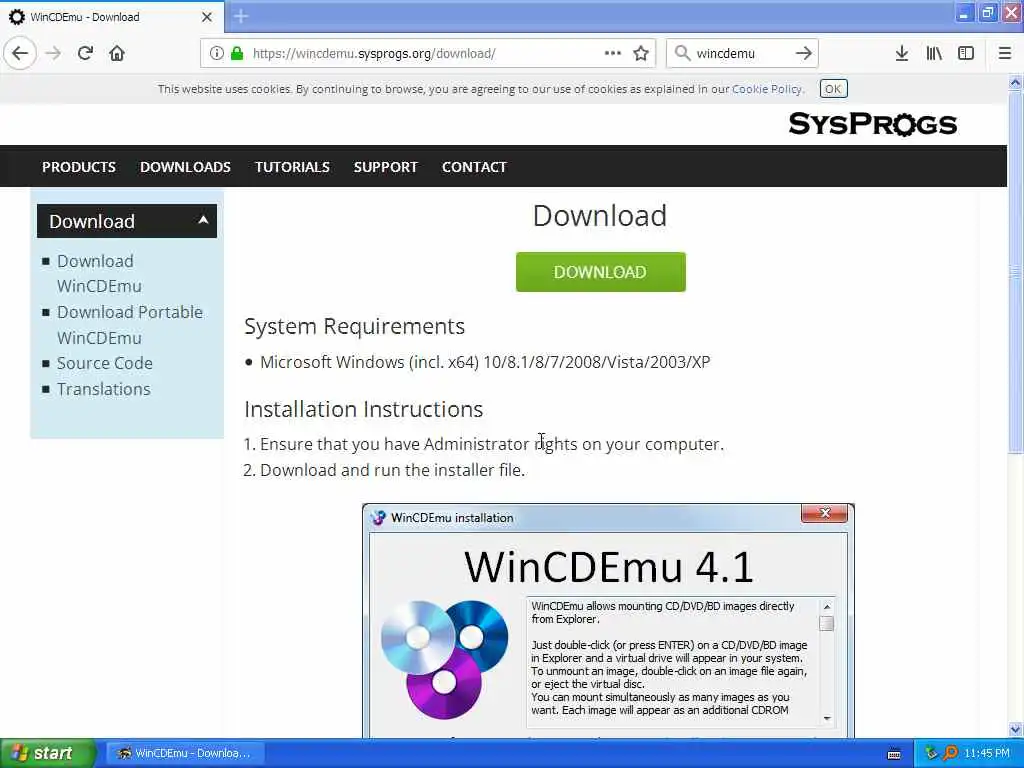Open the CONTACT menu
The height and width of the screenshot is (768, 1024).
tap(474, 167)
